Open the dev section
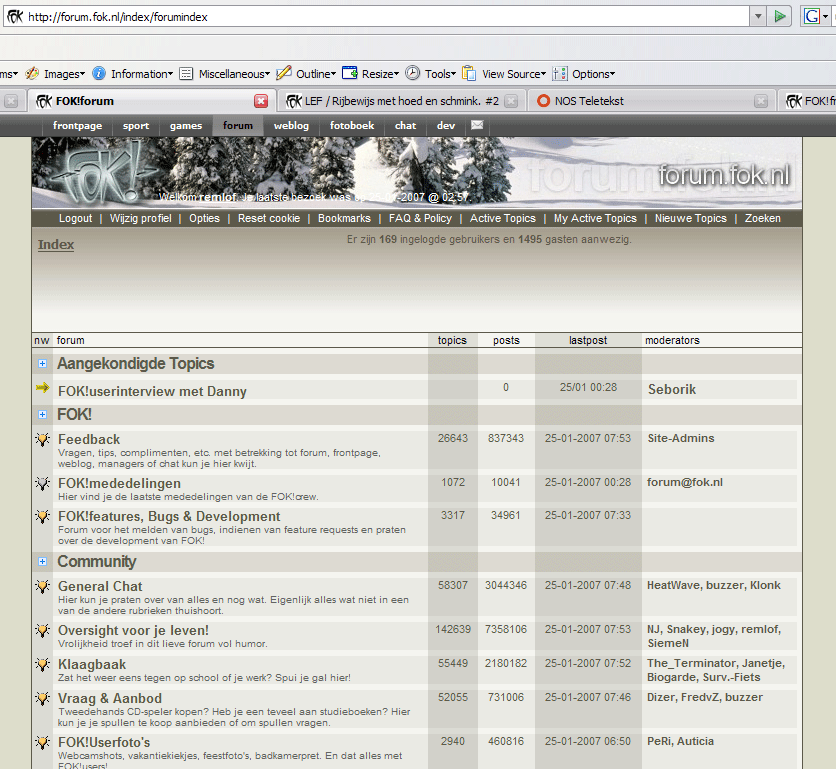836x769 pixels. [446, 126]
